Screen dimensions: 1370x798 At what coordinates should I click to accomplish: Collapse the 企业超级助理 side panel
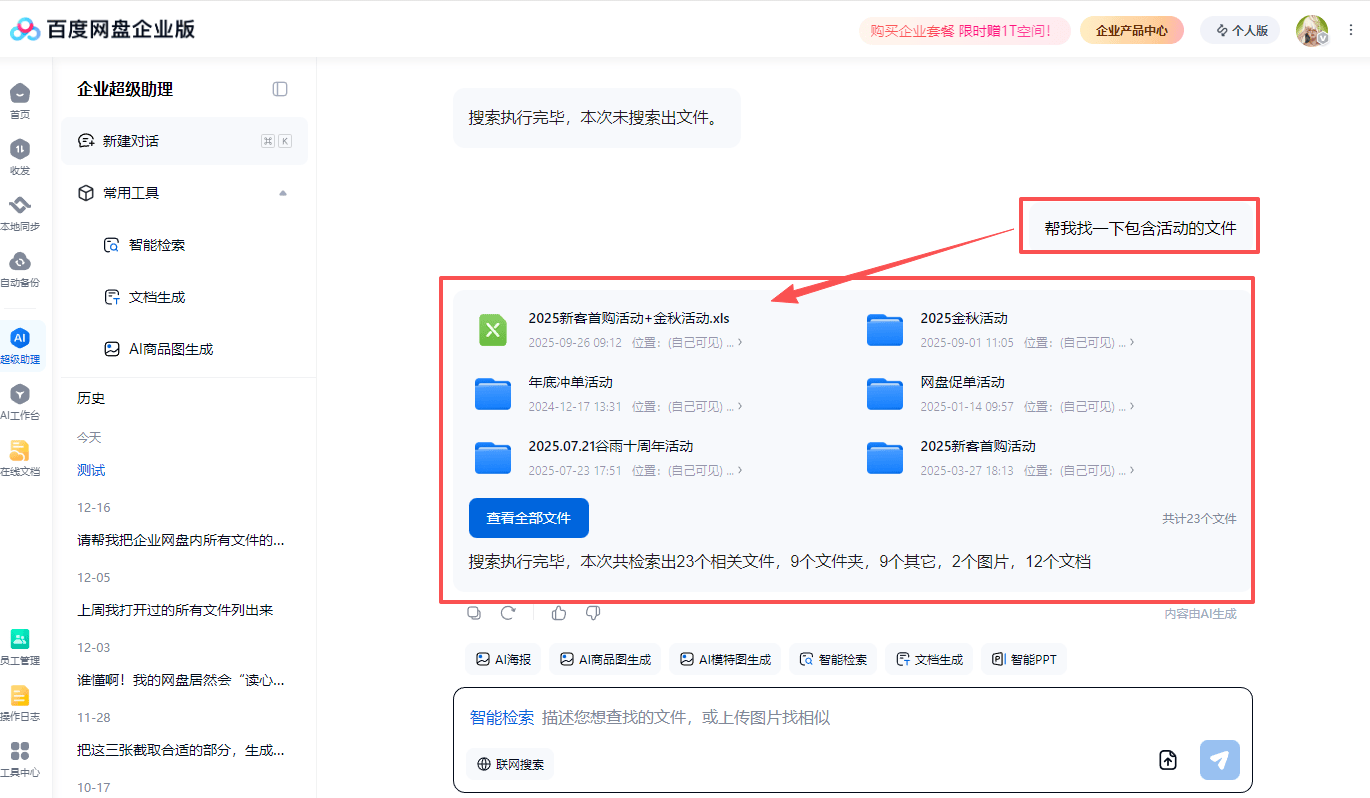[280, 89]
